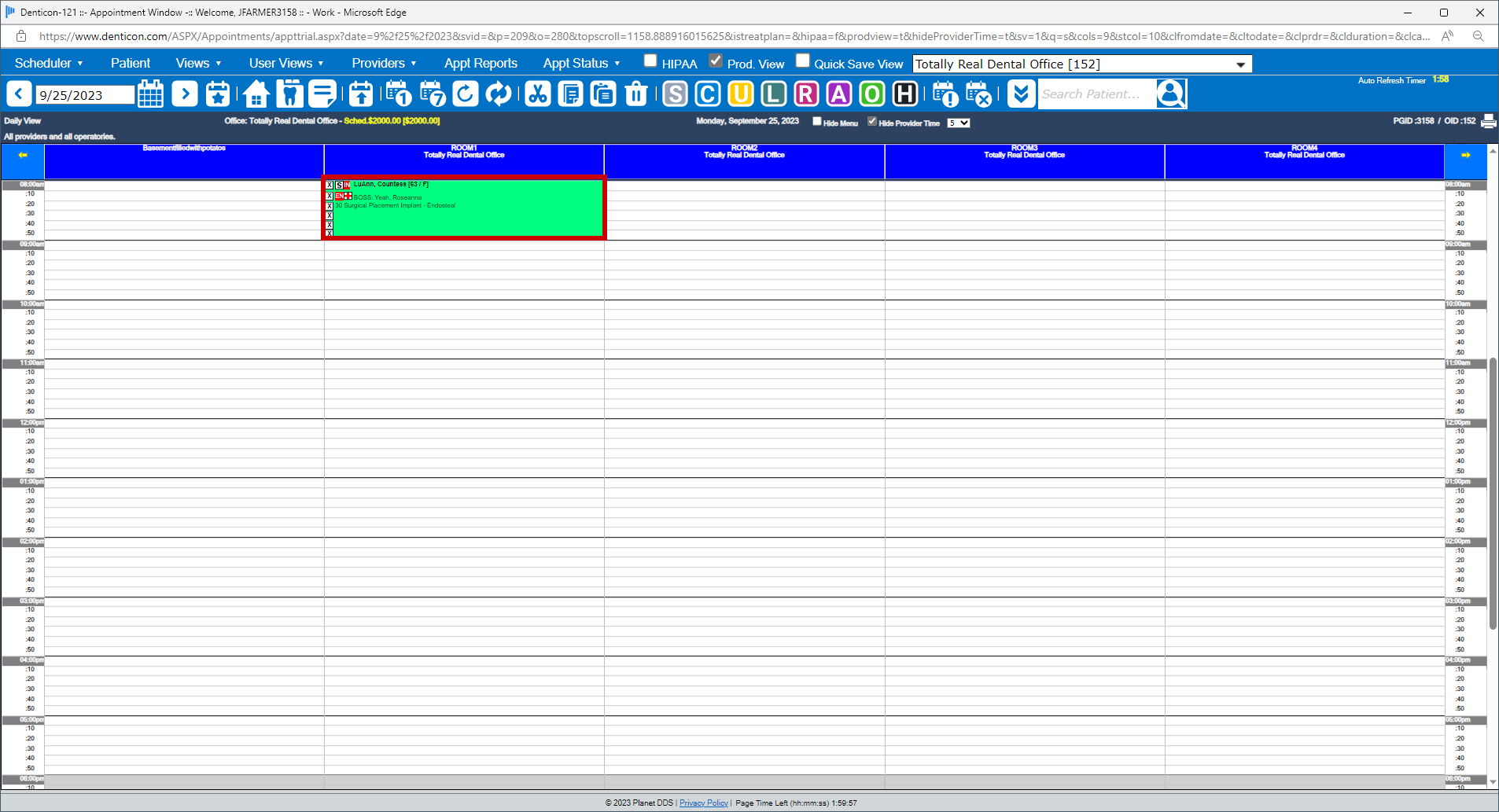Switch to one-day calendar view icon
Image resolution: width=1499 pixels, height=812 pixels.
pos(399,94)
